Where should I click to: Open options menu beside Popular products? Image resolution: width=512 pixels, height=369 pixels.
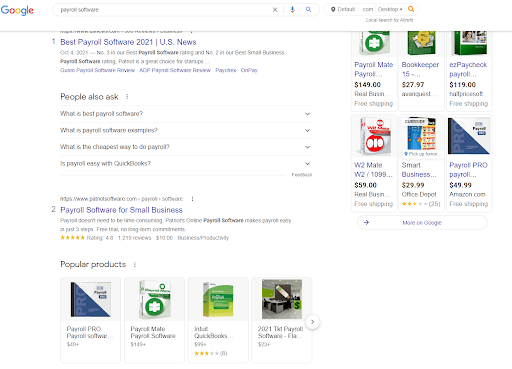pos(135,264)
